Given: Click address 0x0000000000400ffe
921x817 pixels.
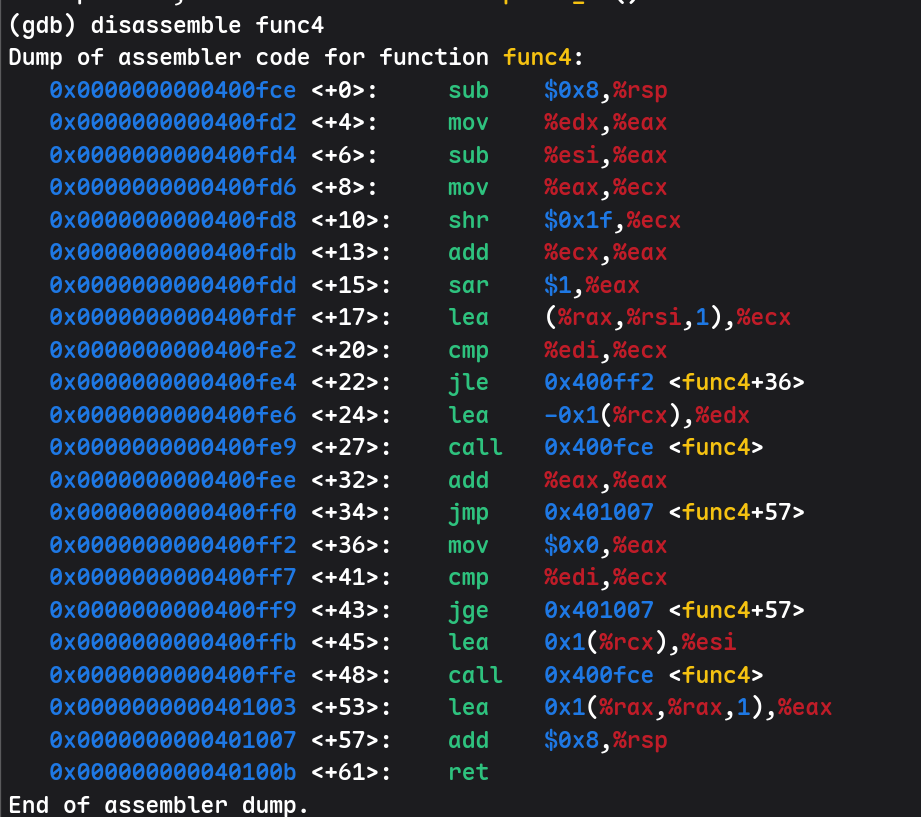Looking at the screenshot, I should pos(173,675).
